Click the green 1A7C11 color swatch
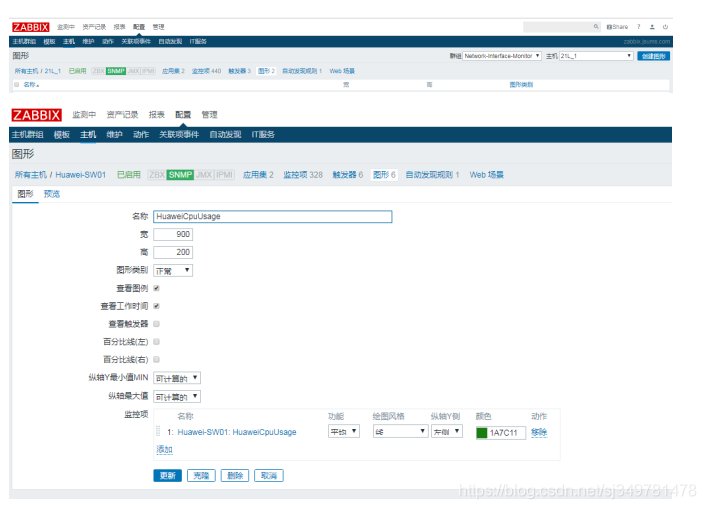 [x=482, y=433]
